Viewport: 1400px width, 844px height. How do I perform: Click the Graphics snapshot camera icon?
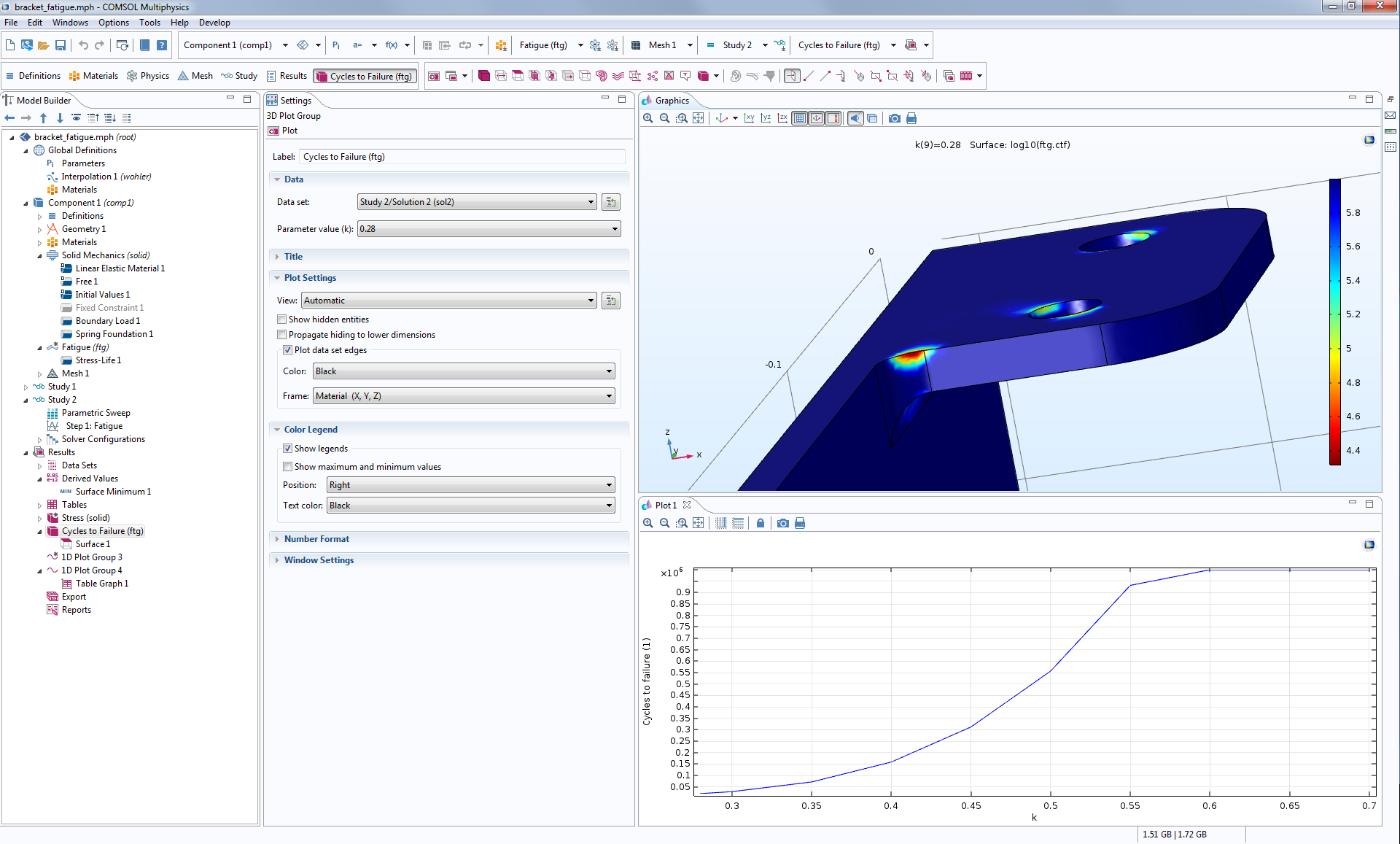(894, 118)
